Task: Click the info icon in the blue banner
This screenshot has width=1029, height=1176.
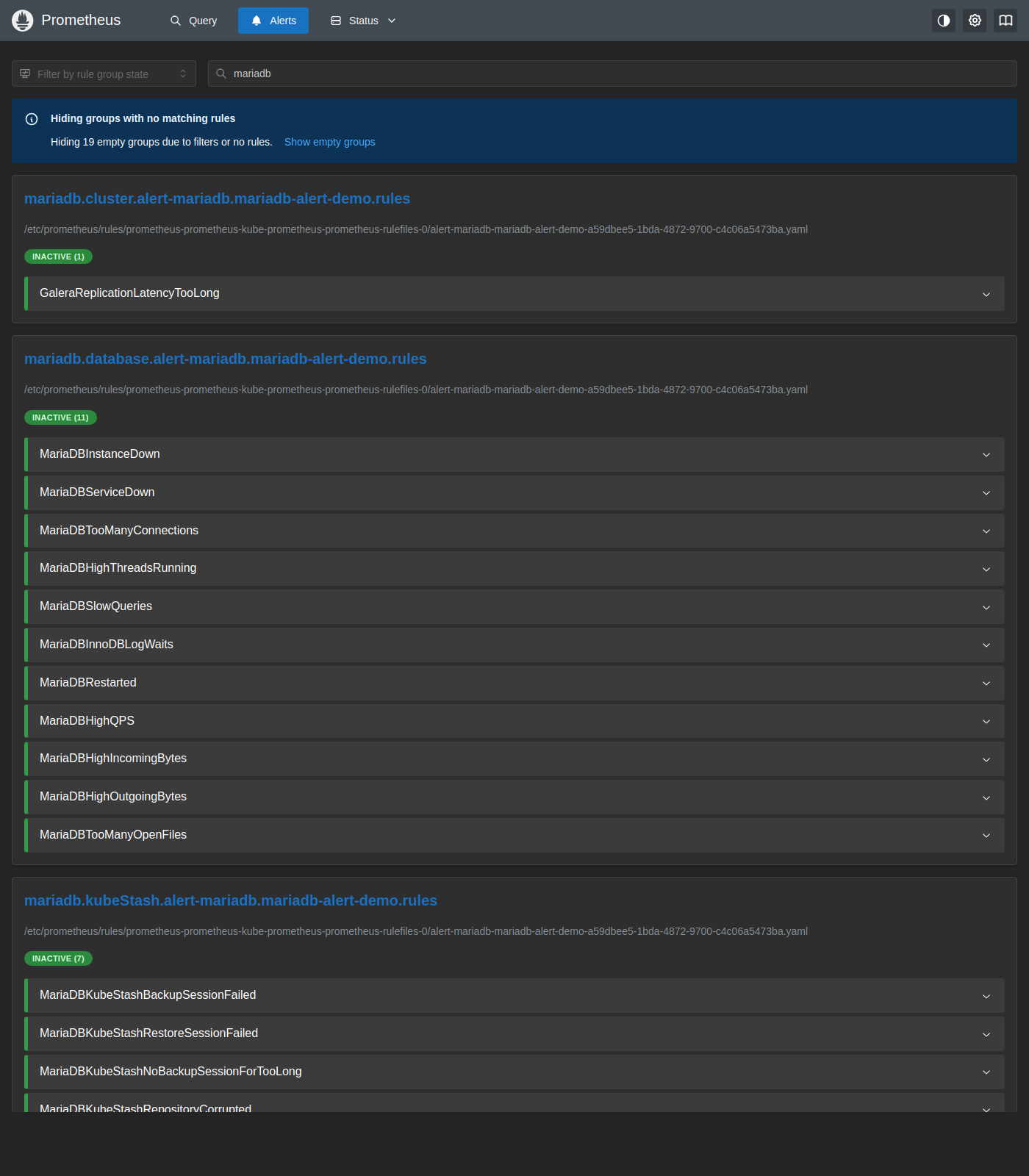Action: pos(32,119)
